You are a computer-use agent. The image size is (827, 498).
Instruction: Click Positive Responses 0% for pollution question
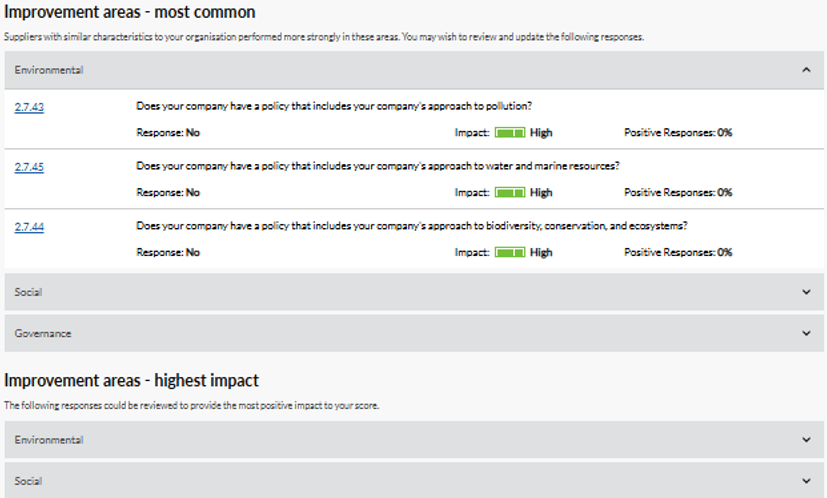(x=678, y=133)
